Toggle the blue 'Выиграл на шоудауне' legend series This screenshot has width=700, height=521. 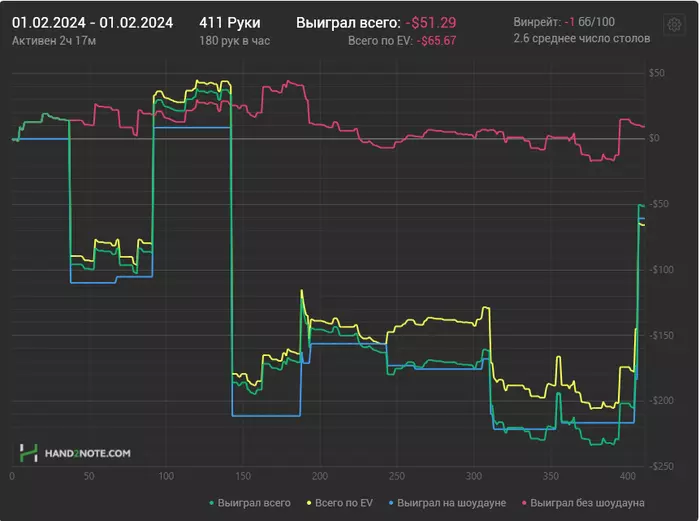click(x=447, y=503)
